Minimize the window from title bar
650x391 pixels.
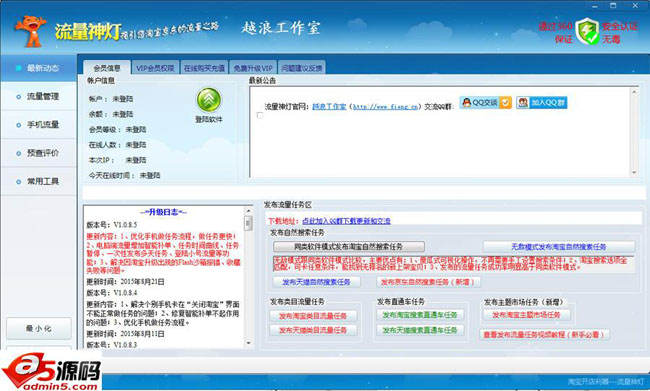point(595,6)
